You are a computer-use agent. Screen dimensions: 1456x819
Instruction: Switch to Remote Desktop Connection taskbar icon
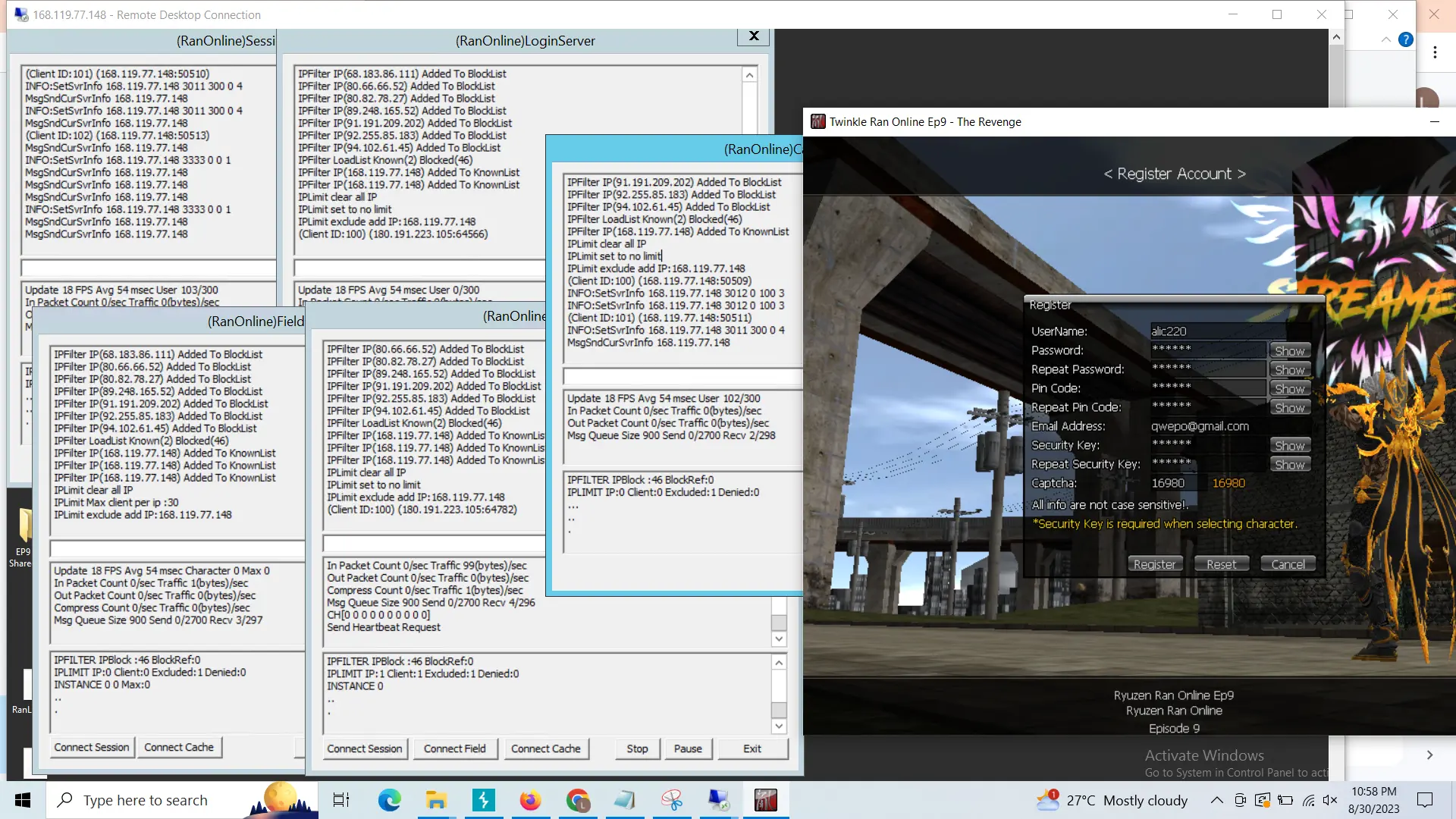pyautogui.click(x=718, y=800)
